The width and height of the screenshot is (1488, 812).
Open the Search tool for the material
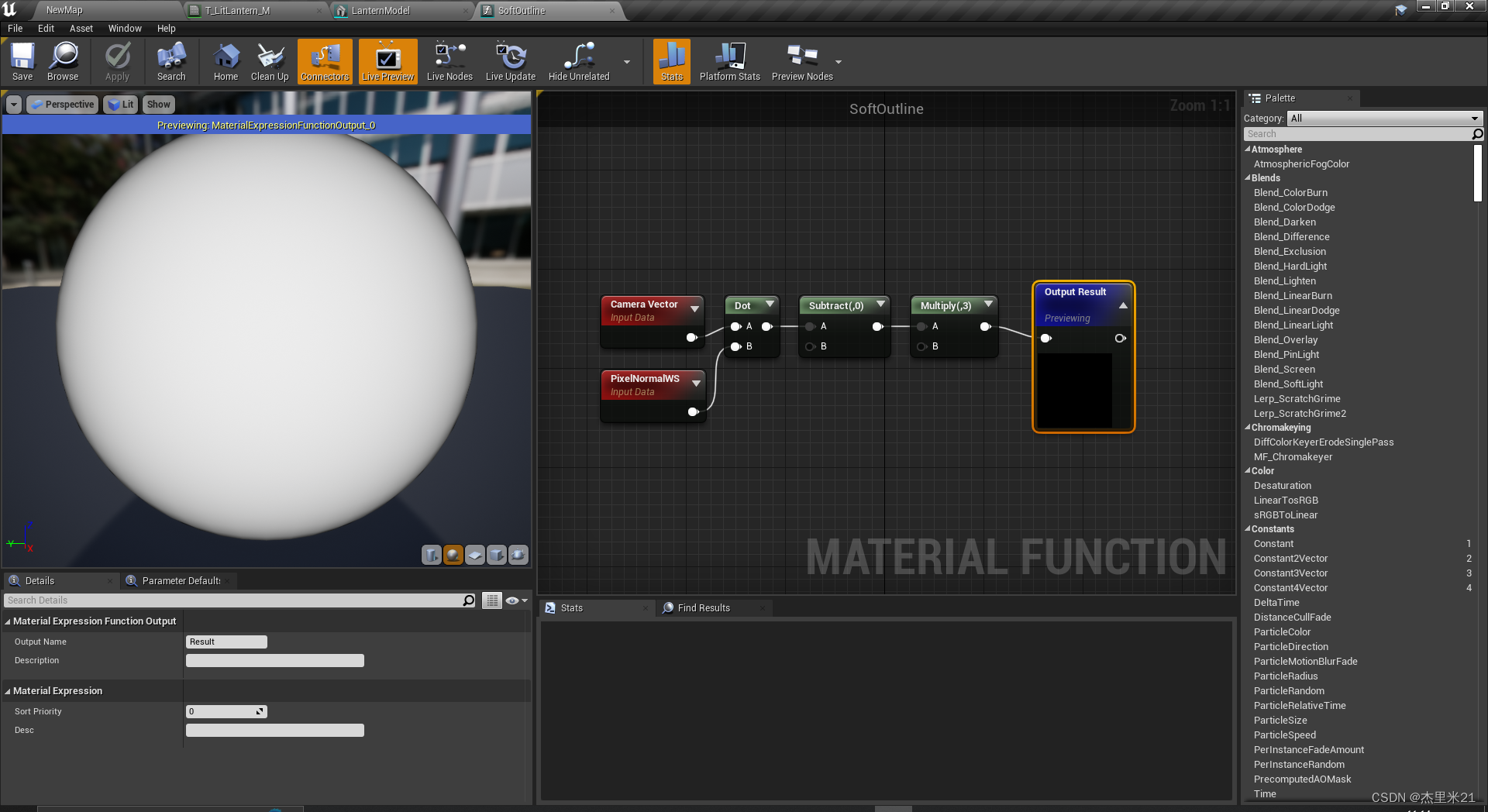click(170, 61)
